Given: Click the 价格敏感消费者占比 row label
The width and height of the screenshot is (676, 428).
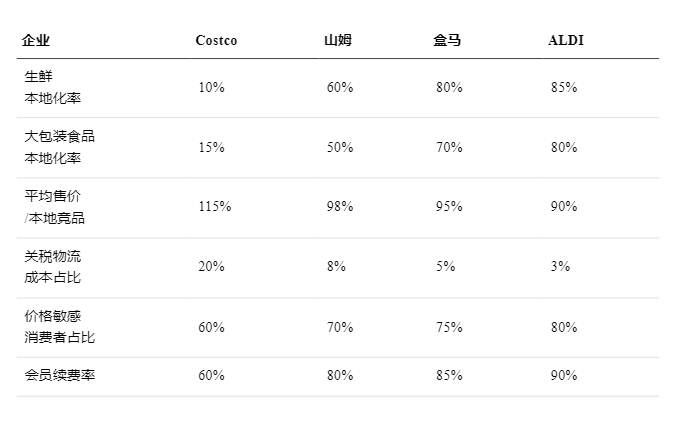Looking at the screenshot, I should click(x=59, y=327).
